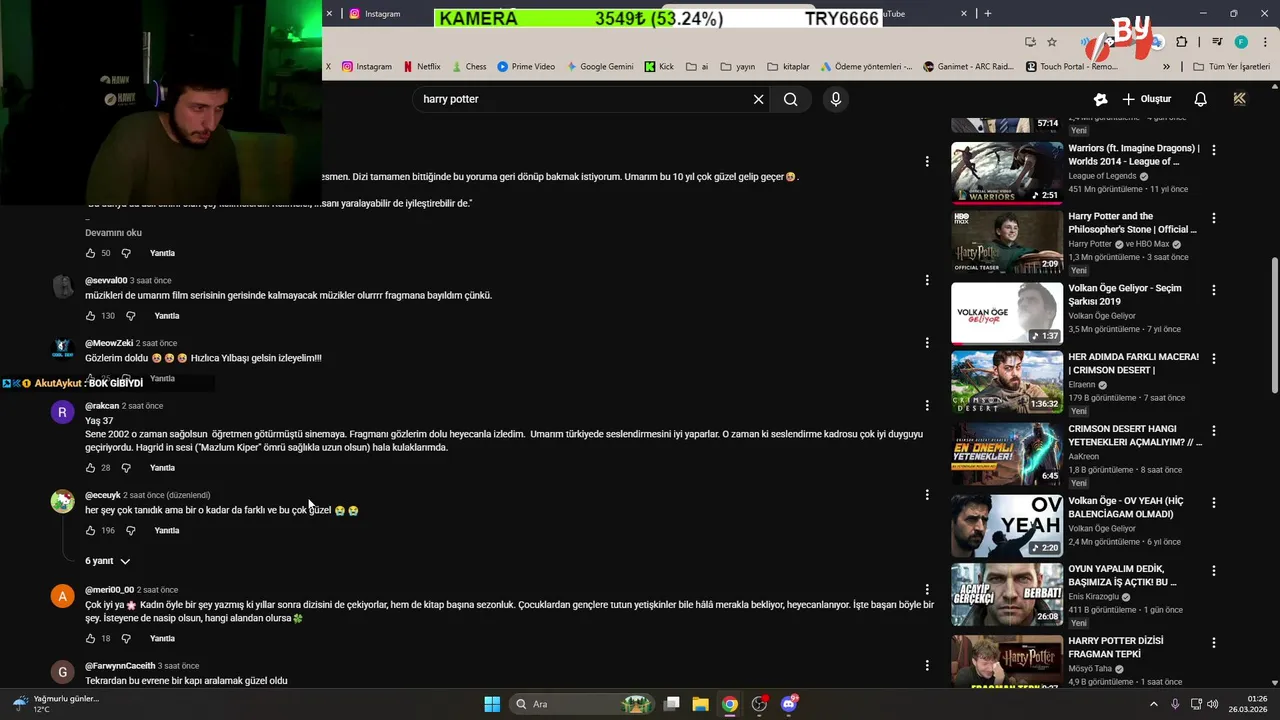Open Discord from taskbar
1280x720 pixels.
pos(789,704)
